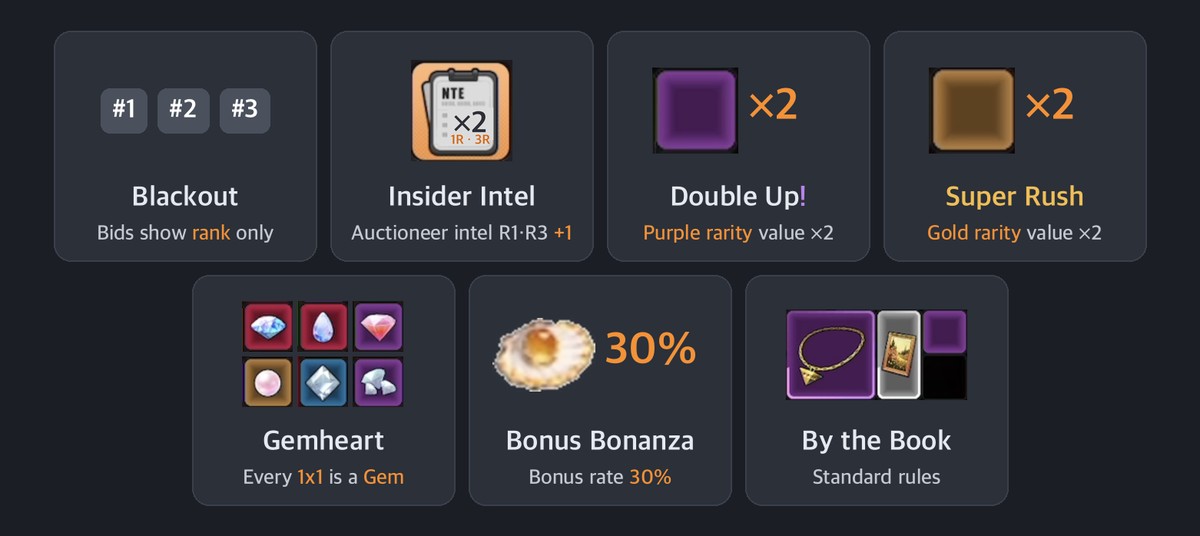Open the Blackout rule card title
1200x536 pixels.
point(185,196)
